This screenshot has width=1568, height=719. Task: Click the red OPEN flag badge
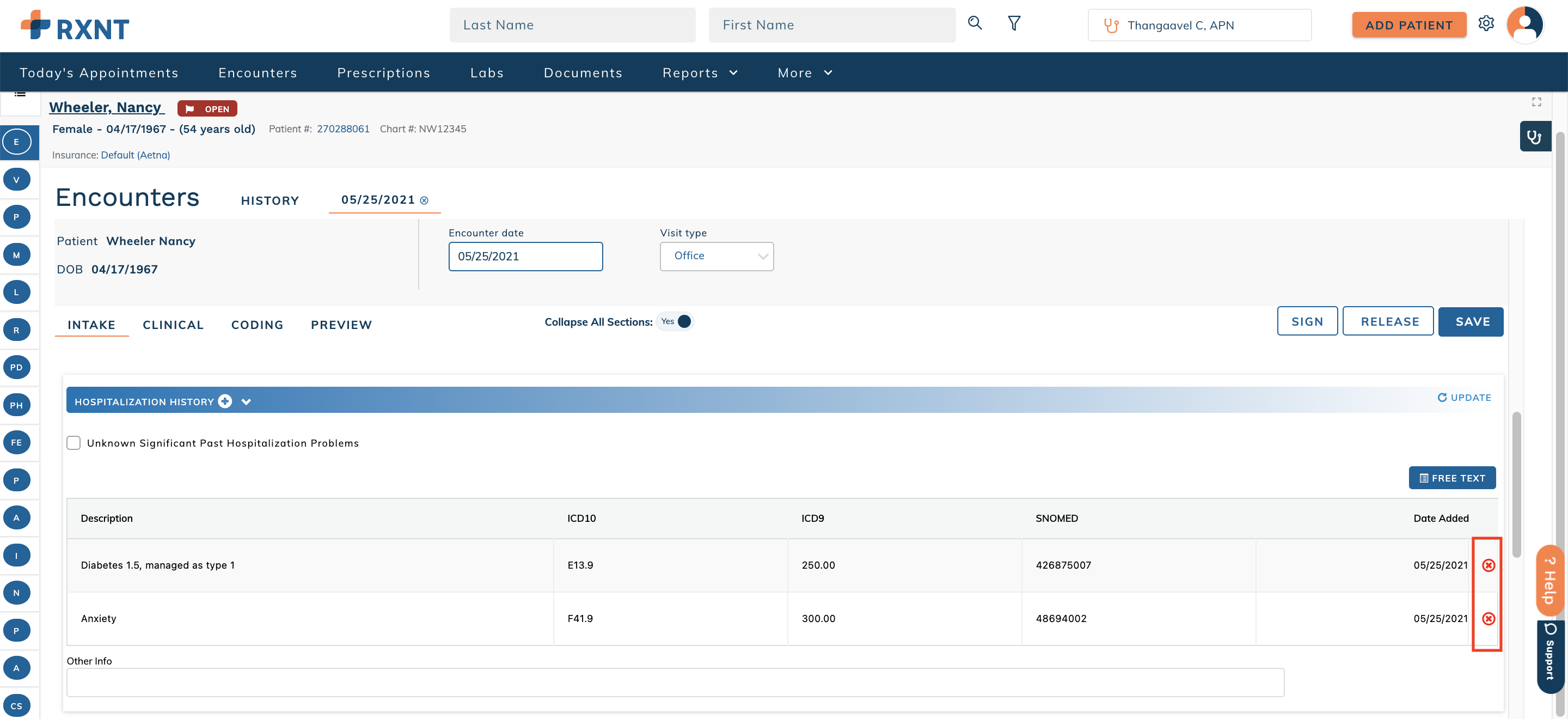point(207,108)
